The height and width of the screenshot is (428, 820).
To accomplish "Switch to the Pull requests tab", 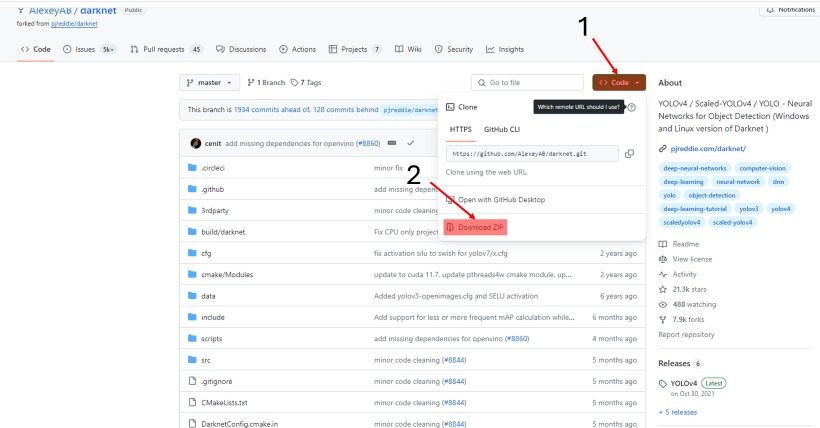I will pyautogui.click(x=166, y=49).
